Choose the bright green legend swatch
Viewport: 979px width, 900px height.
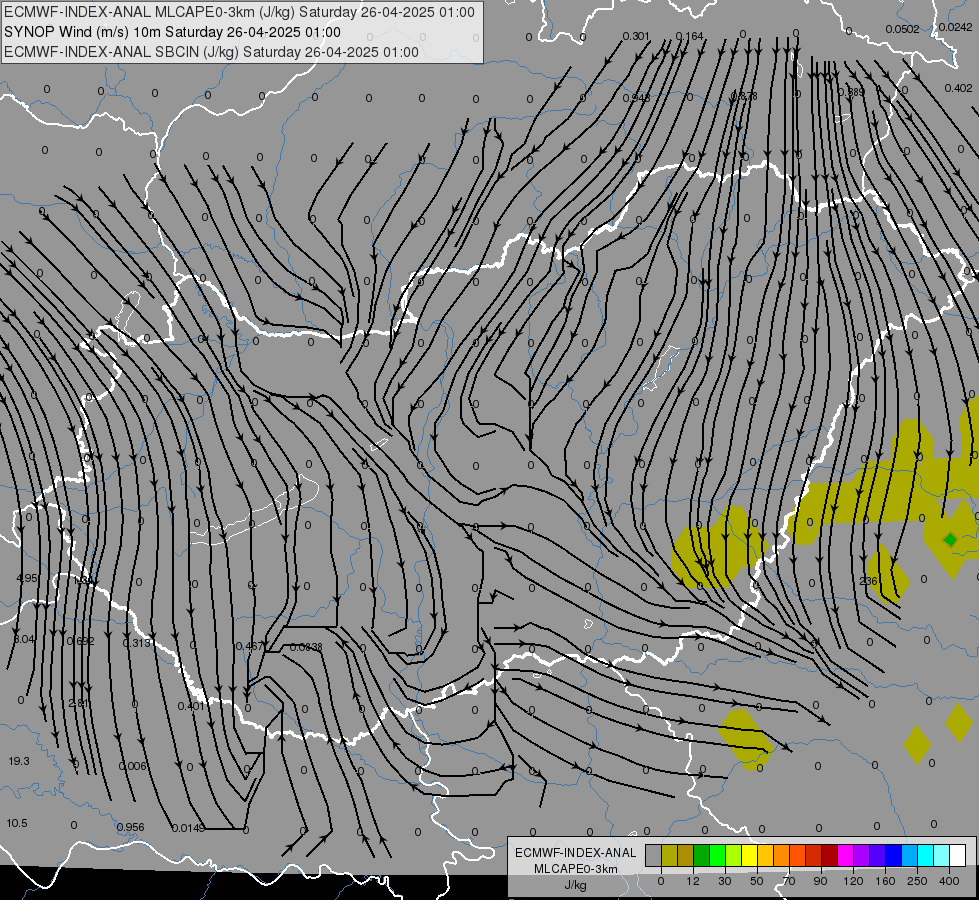click(x=717, y=855)
